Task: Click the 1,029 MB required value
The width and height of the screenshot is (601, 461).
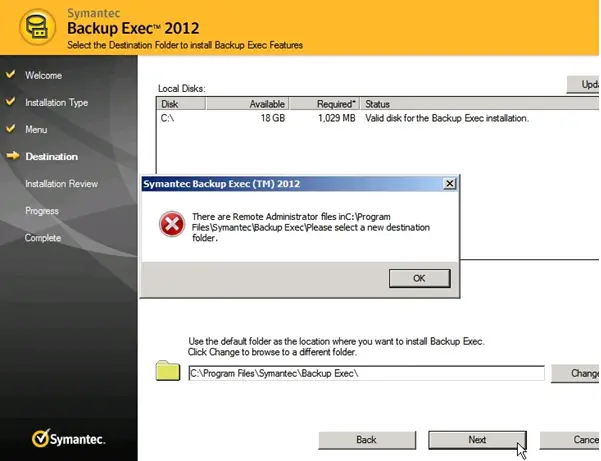Action: click(x=337, y=118)
